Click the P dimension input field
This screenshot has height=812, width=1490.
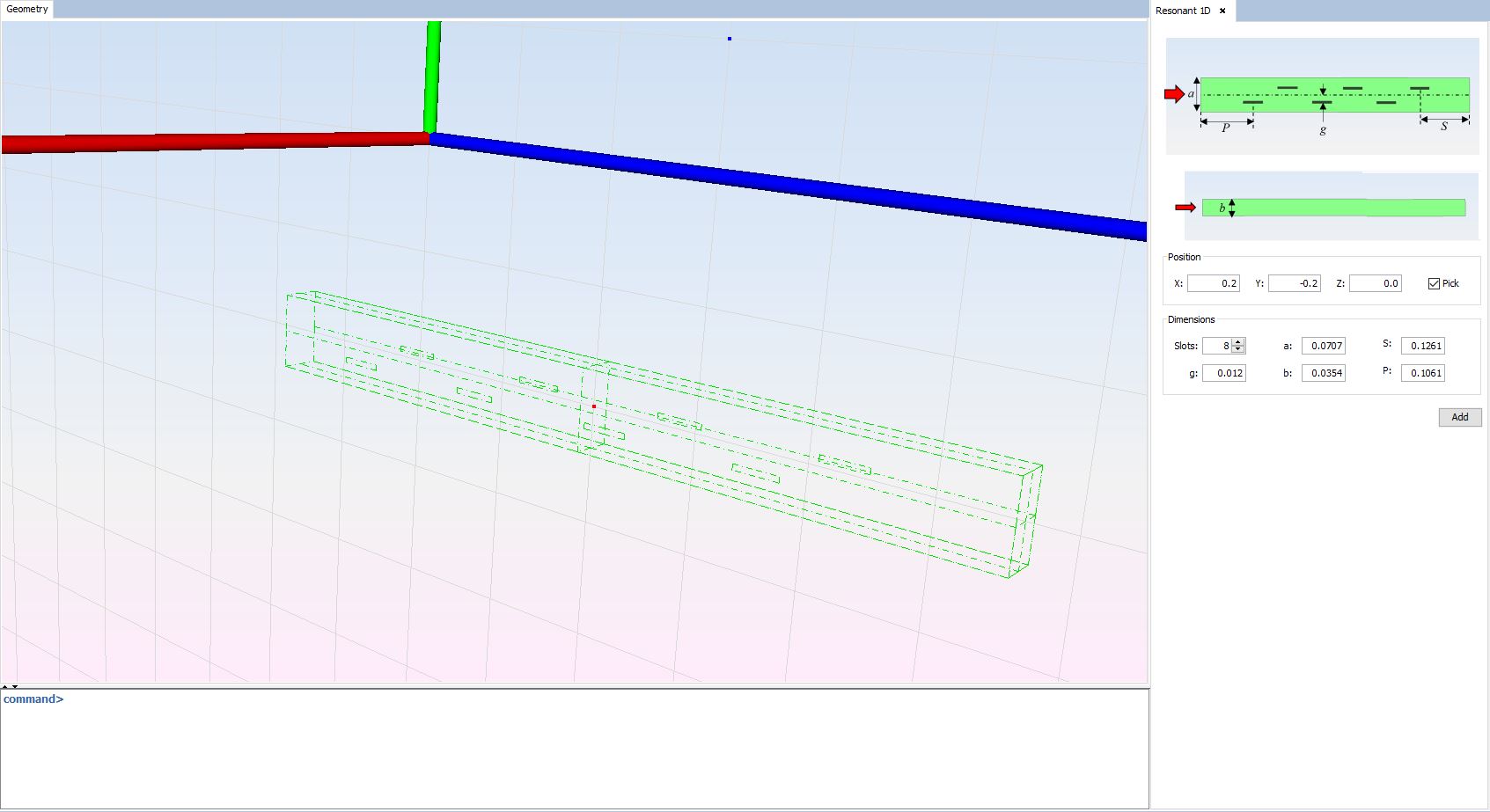[x=1423, y=373]
